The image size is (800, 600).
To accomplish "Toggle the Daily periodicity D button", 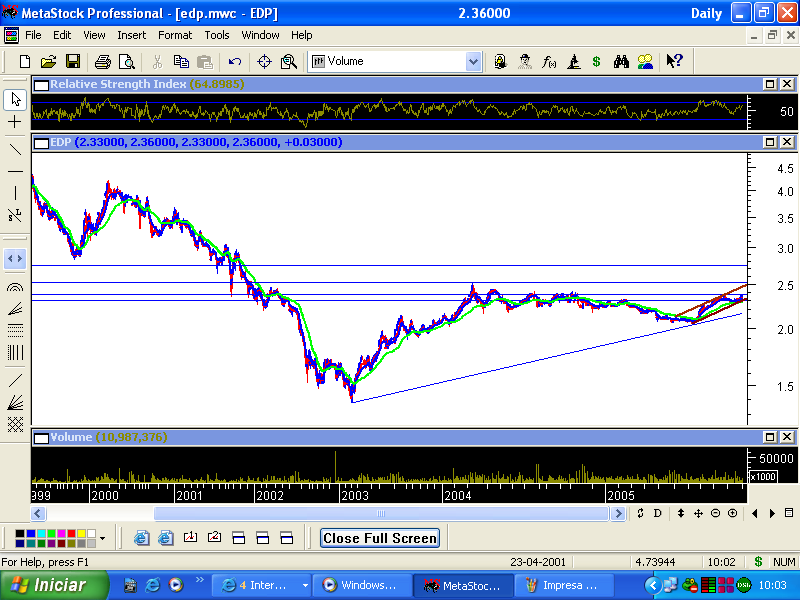I will point(657,513).
